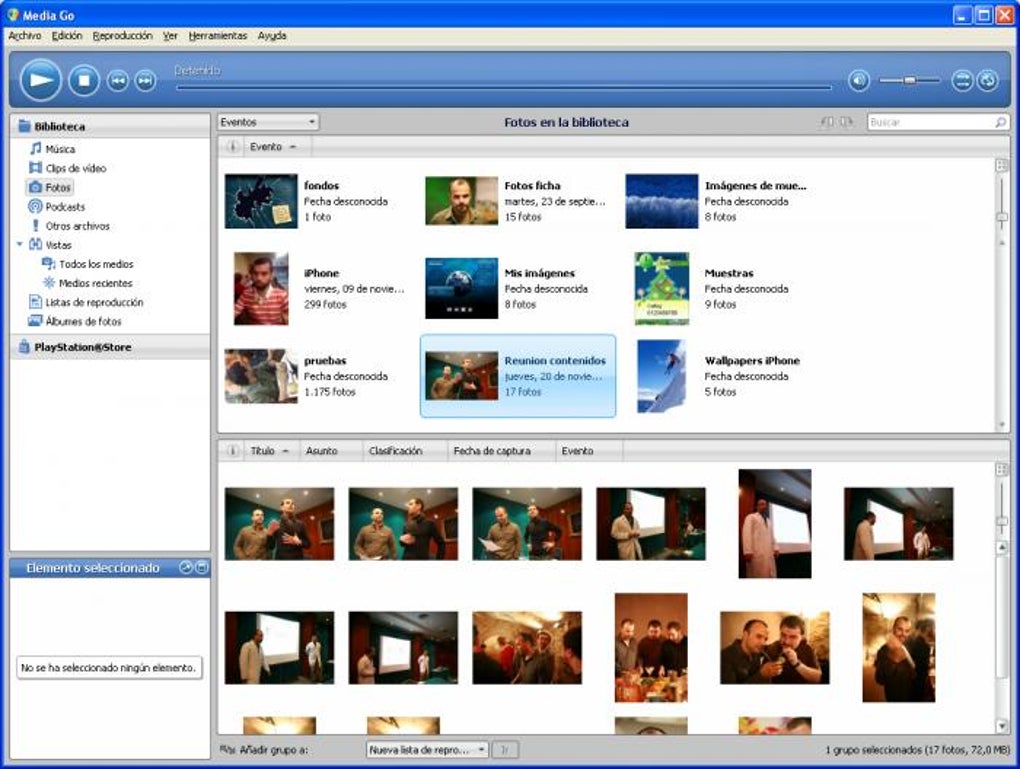1020x769 pixels.
Task: Open the pruebas event
Action: pyautogui.click(x=307, y=376)
